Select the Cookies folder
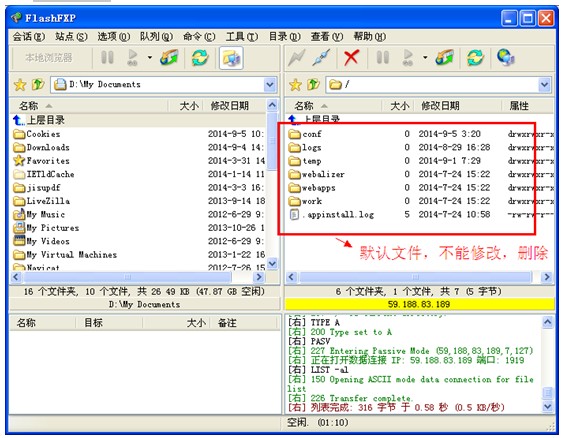Image resolution: width=561 pixels, height=438 pixels. click(36, 134)
